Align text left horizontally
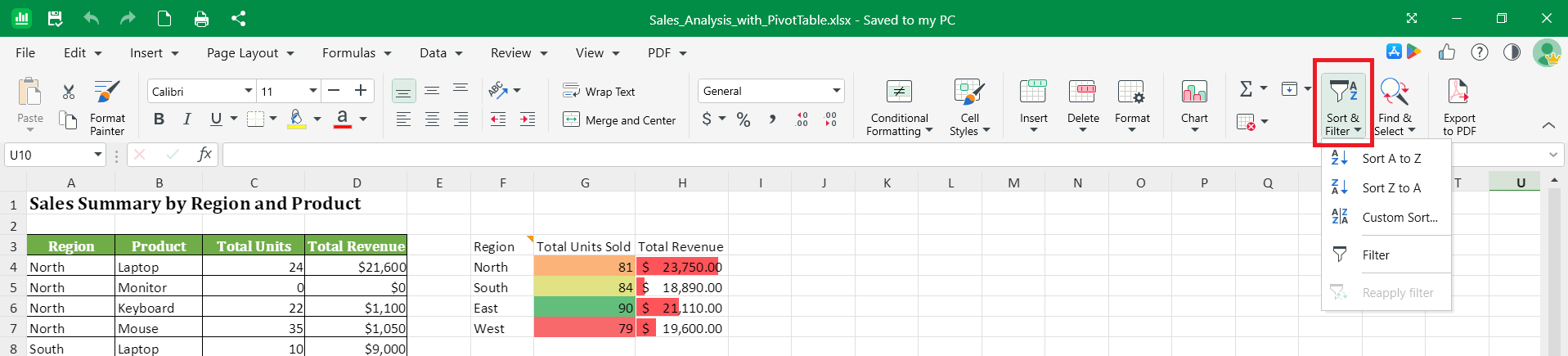Image resolution: width=1568 pixels, height=356 pixels. pos(403,119)
